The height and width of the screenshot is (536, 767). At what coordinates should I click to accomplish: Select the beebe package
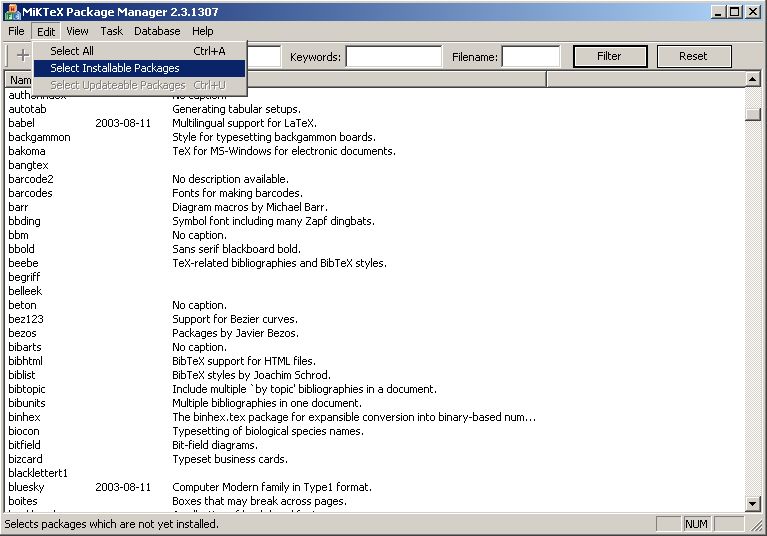23,264
